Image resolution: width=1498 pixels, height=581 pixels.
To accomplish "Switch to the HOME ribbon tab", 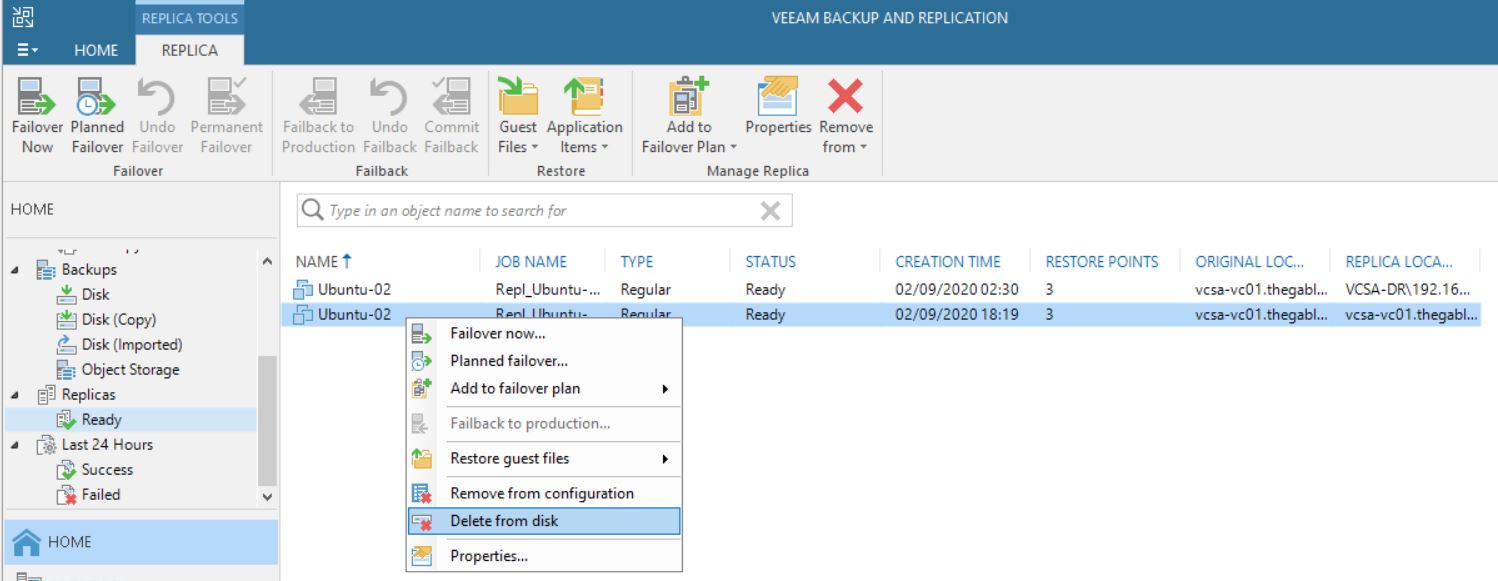I will [95, 50].
